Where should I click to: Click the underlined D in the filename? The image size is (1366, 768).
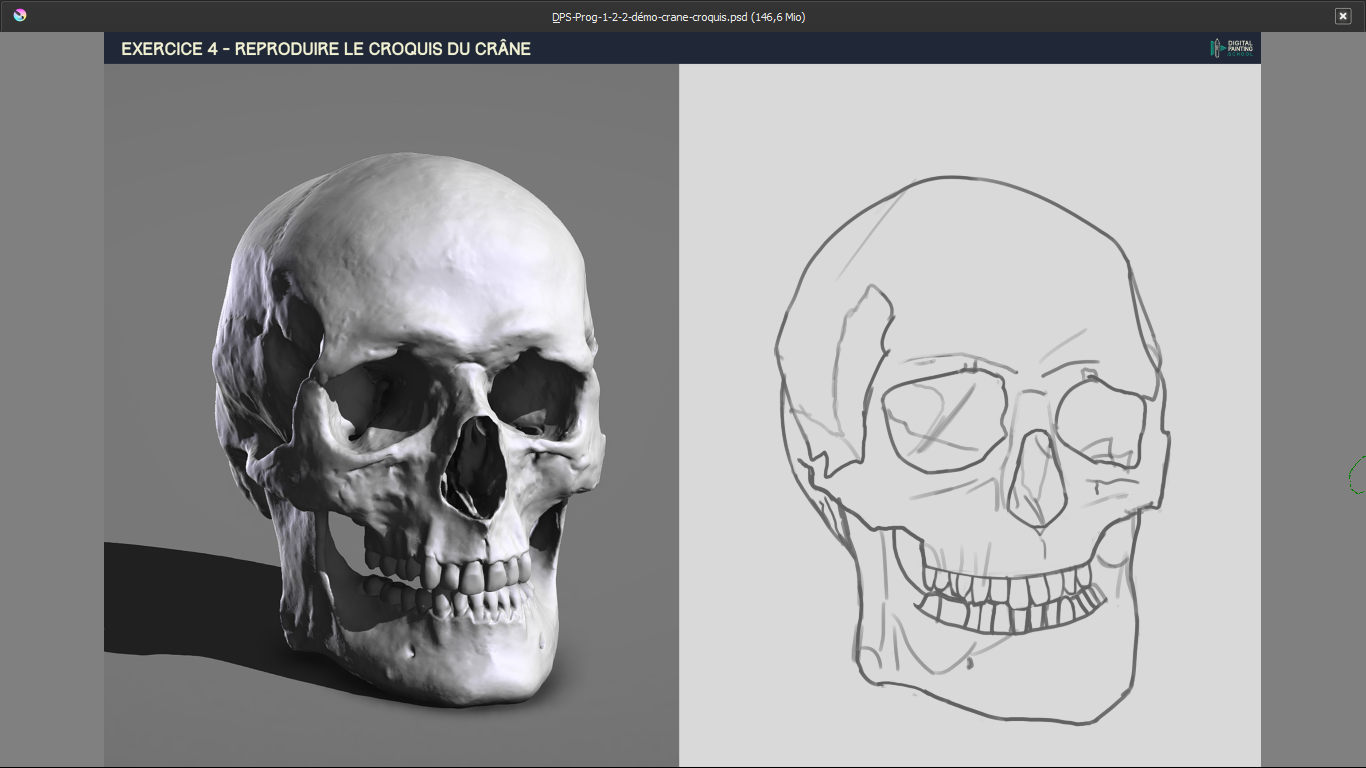[556, 17]
